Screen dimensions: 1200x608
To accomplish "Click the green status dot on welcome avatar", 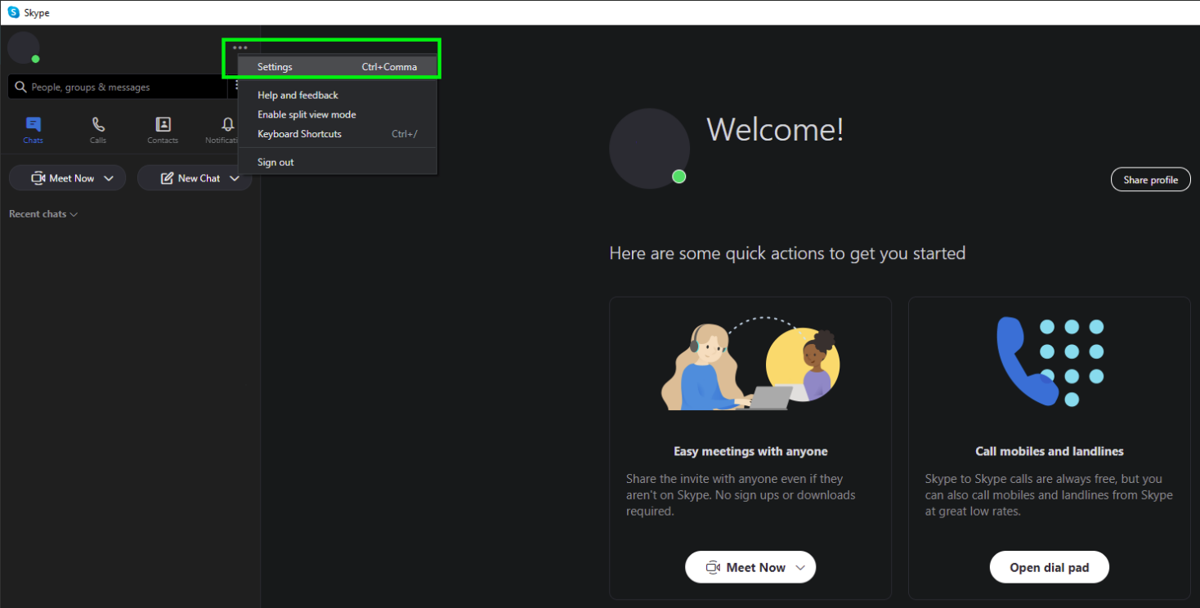I will (x=679, y=177).
